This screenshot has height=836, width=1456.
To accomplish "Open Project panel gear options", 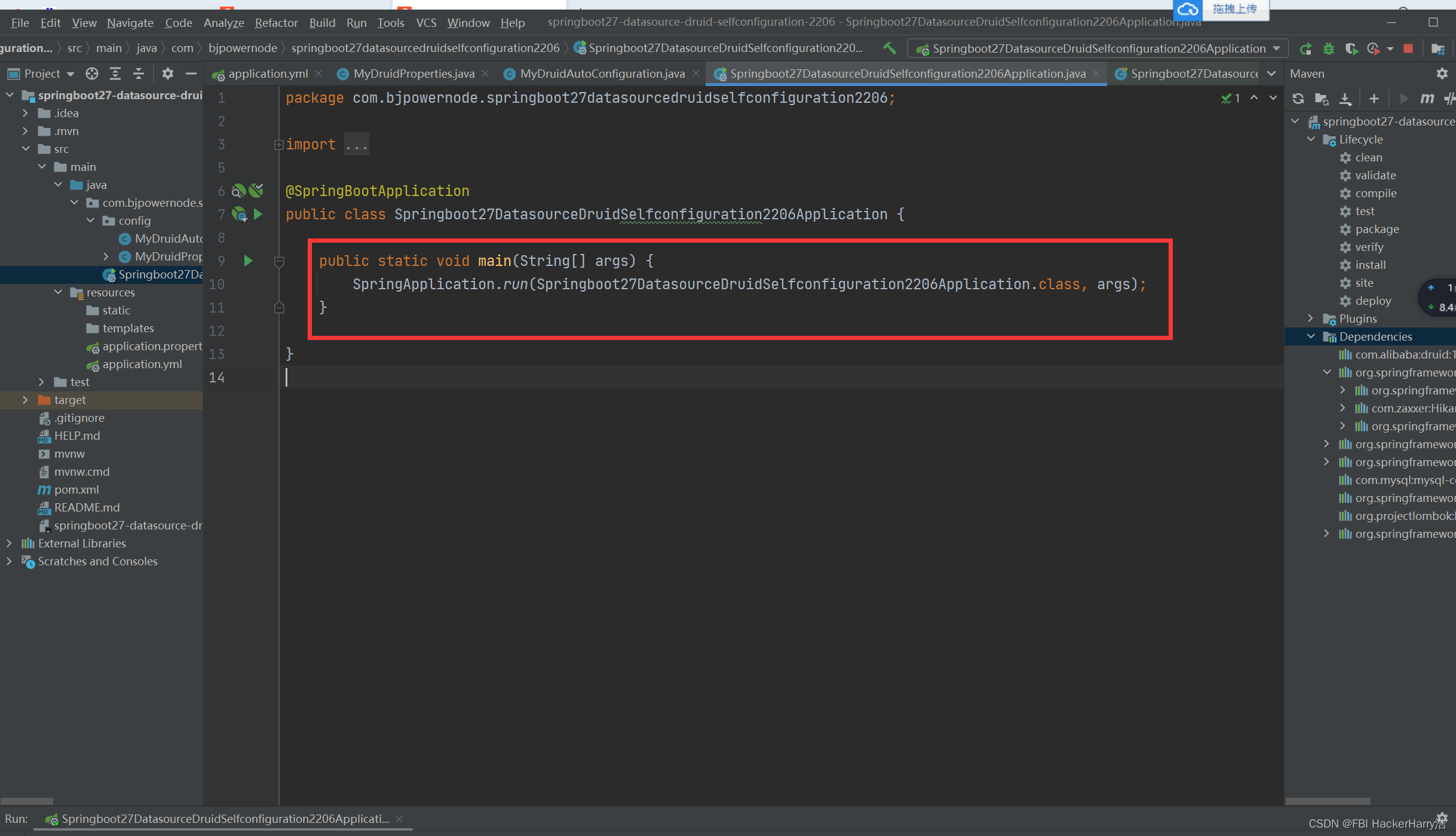I will (167, 74).
